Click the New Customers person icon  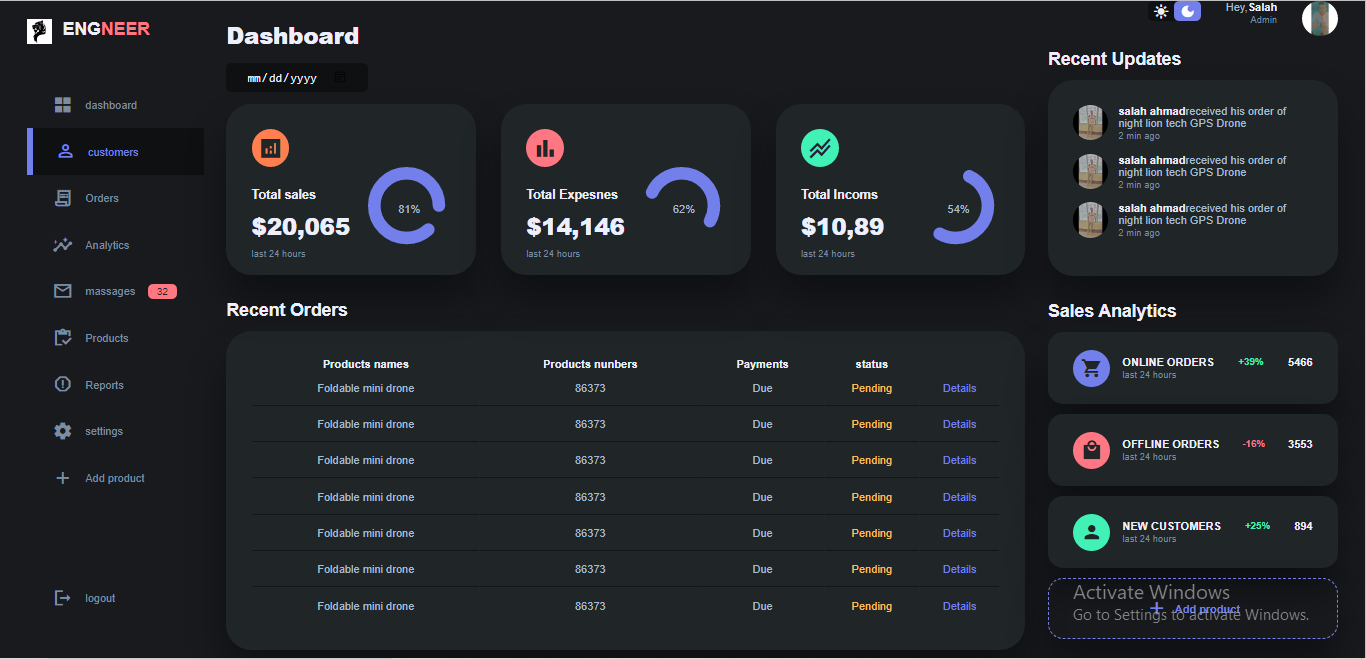1091,532
